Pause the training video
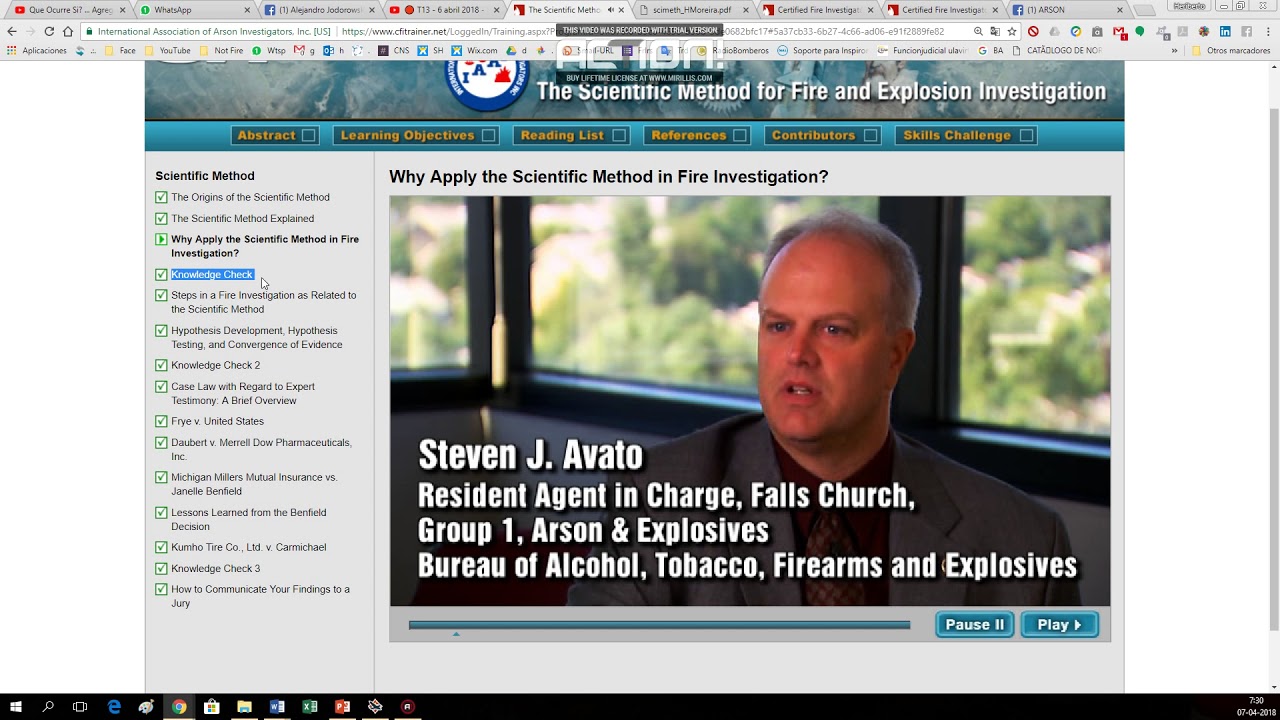This screenshot has height=720, width=1280. (x=975, y=625)
